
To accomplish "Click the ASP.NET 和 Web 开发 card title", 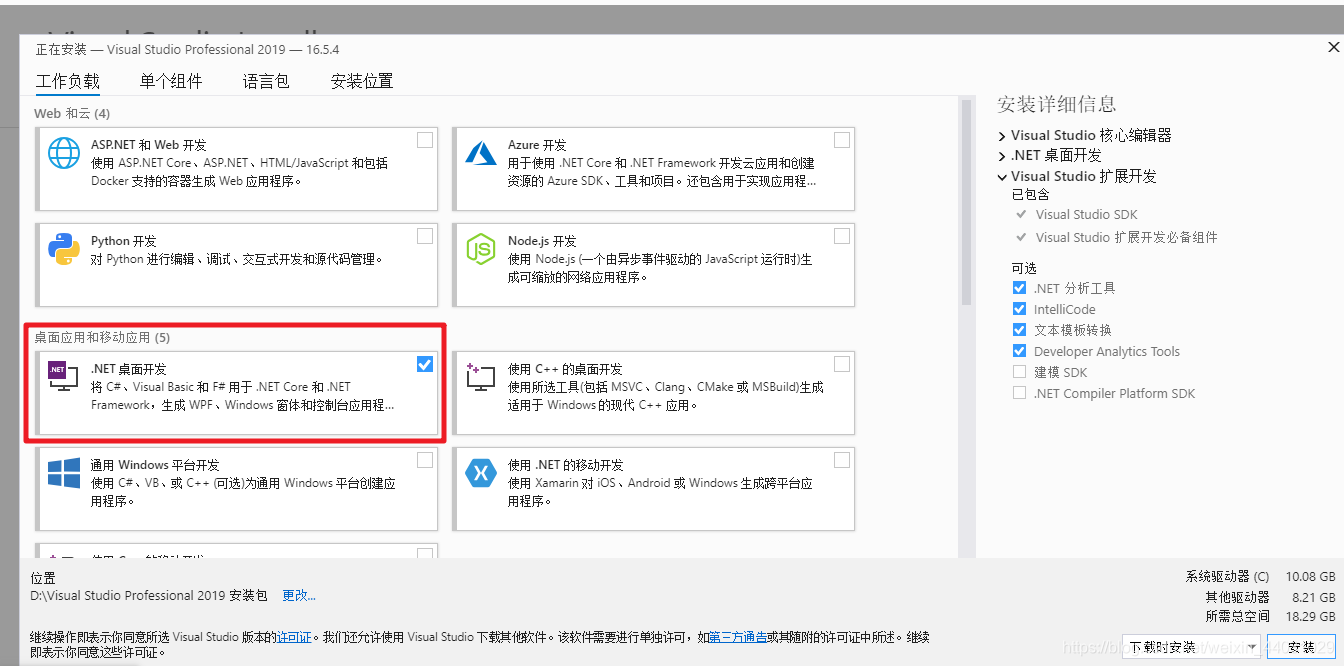I will pos(148,145).
